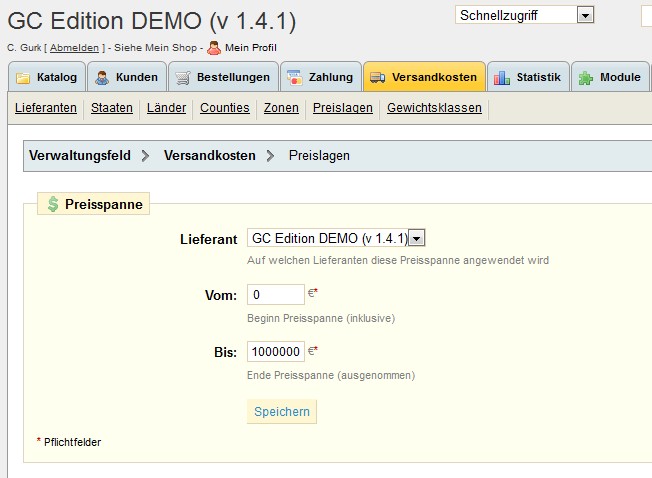Click the Module puzzle piece icon
The image size is (652, 478).
click(586, 77)
